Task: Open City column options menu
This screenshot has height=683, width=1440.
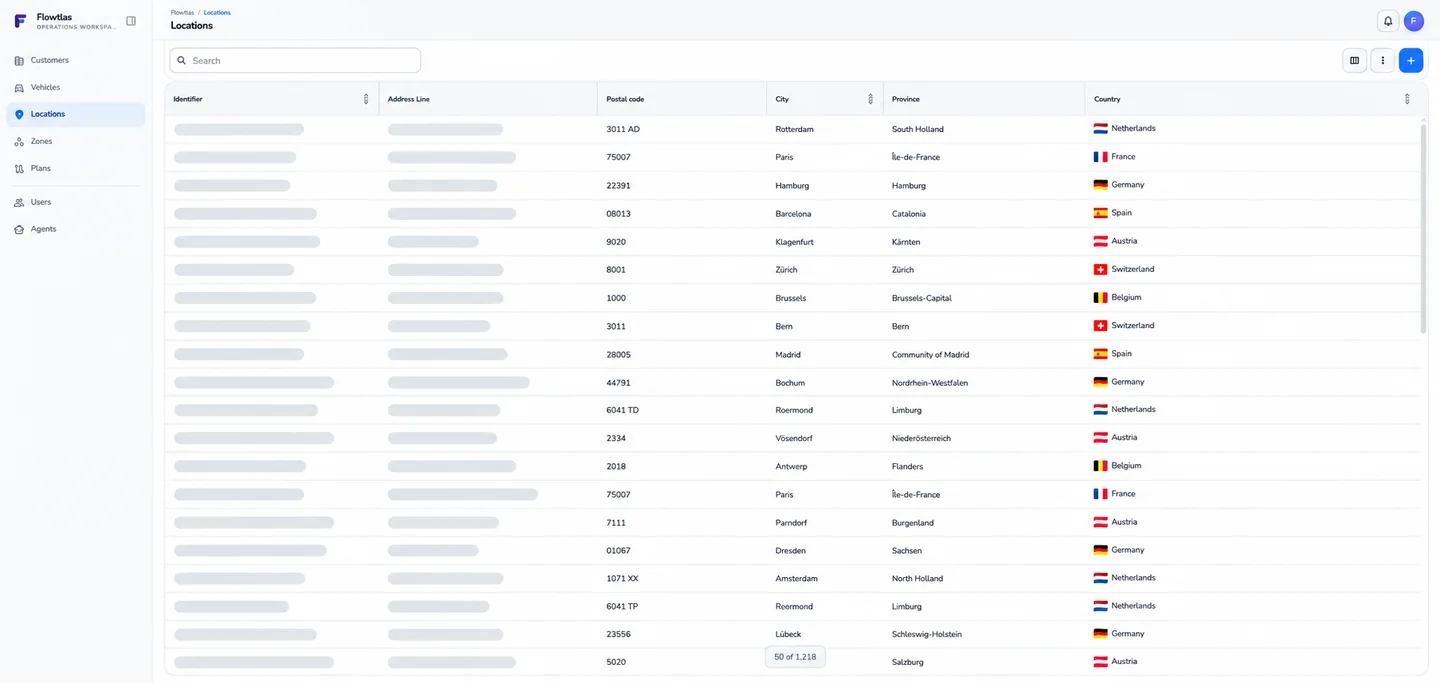Action: 870,99
